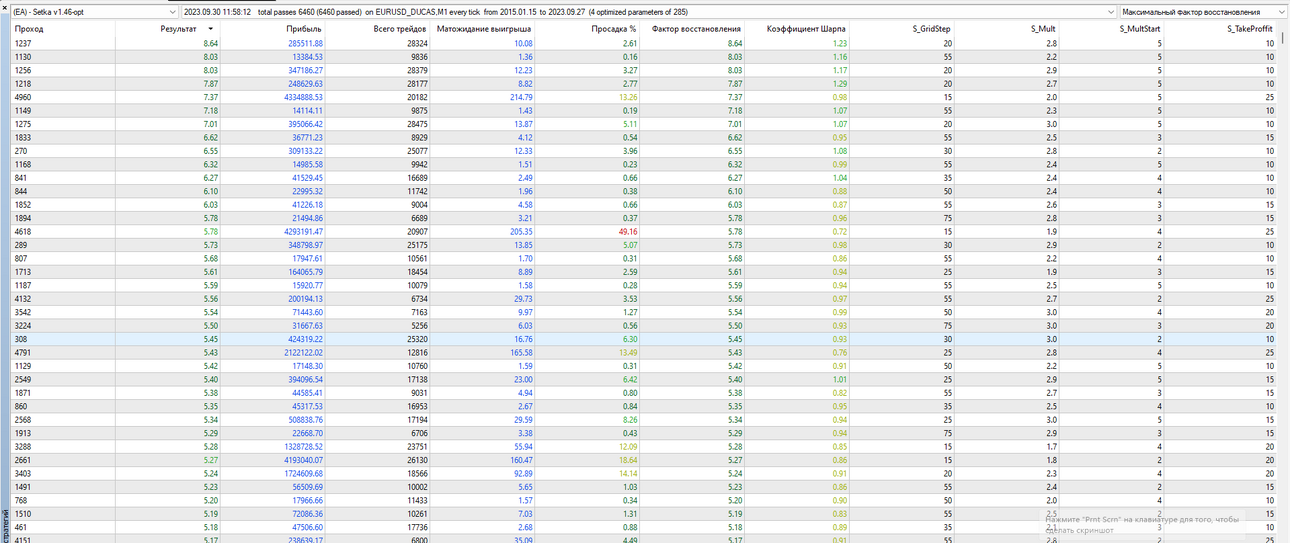Image resolution: width=1290 pixels, height=543 pixels.
Task: Select the profit value 4334888.53
Action: click(303, 97)
